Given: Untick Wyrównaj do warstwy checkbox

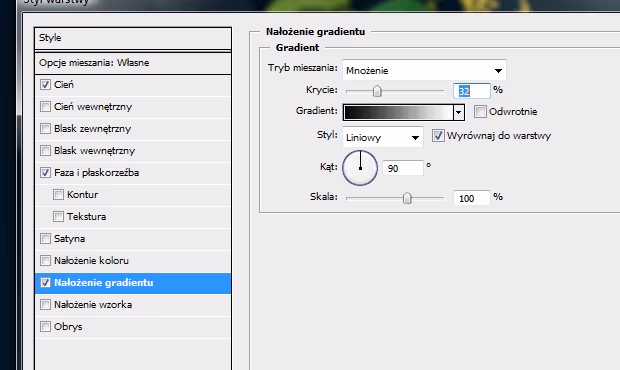Looking at the screenshot, I should pos(438,136).
